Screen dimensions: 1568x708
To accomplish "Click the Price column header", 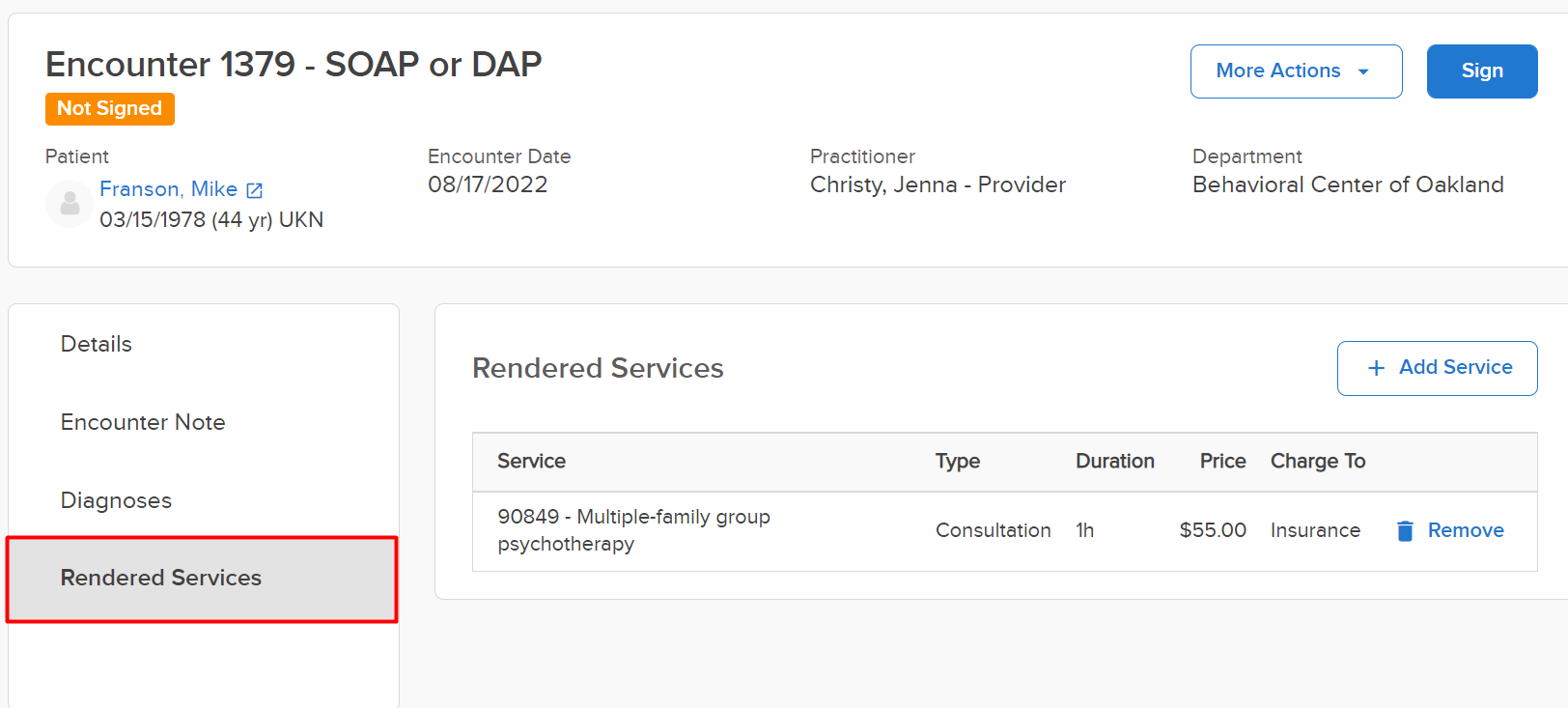I will [x=1222, y=462].
